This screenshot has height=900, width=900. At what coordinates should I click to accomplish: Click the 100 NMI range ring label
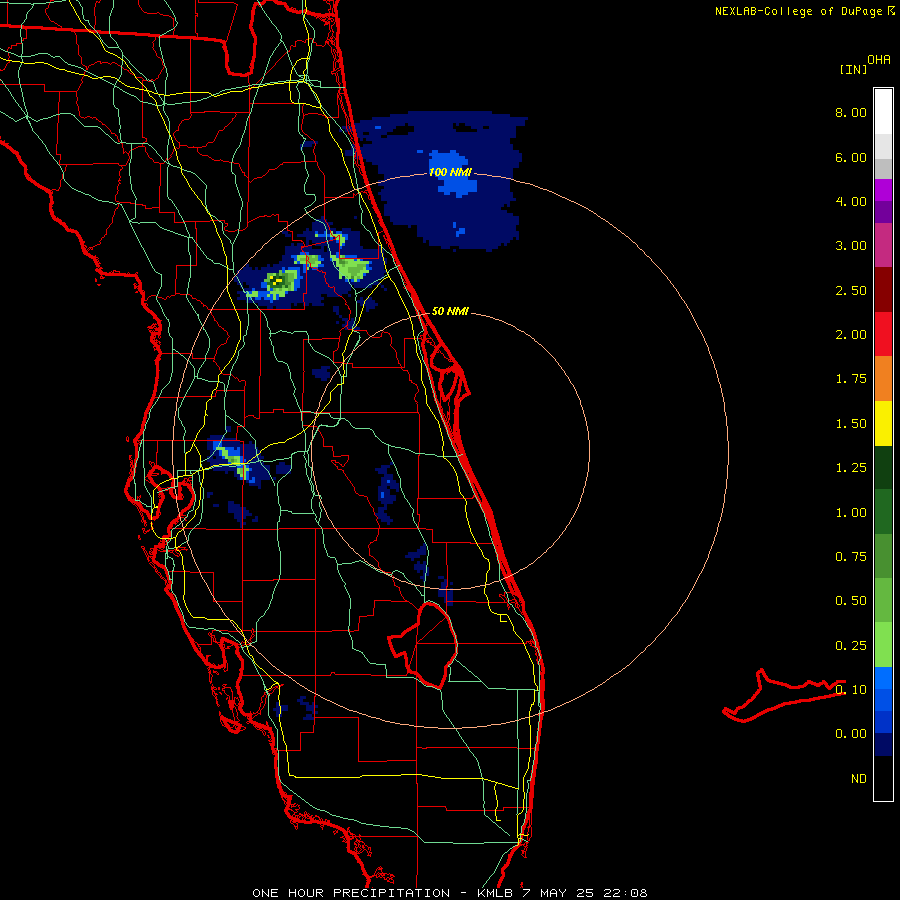450,172
